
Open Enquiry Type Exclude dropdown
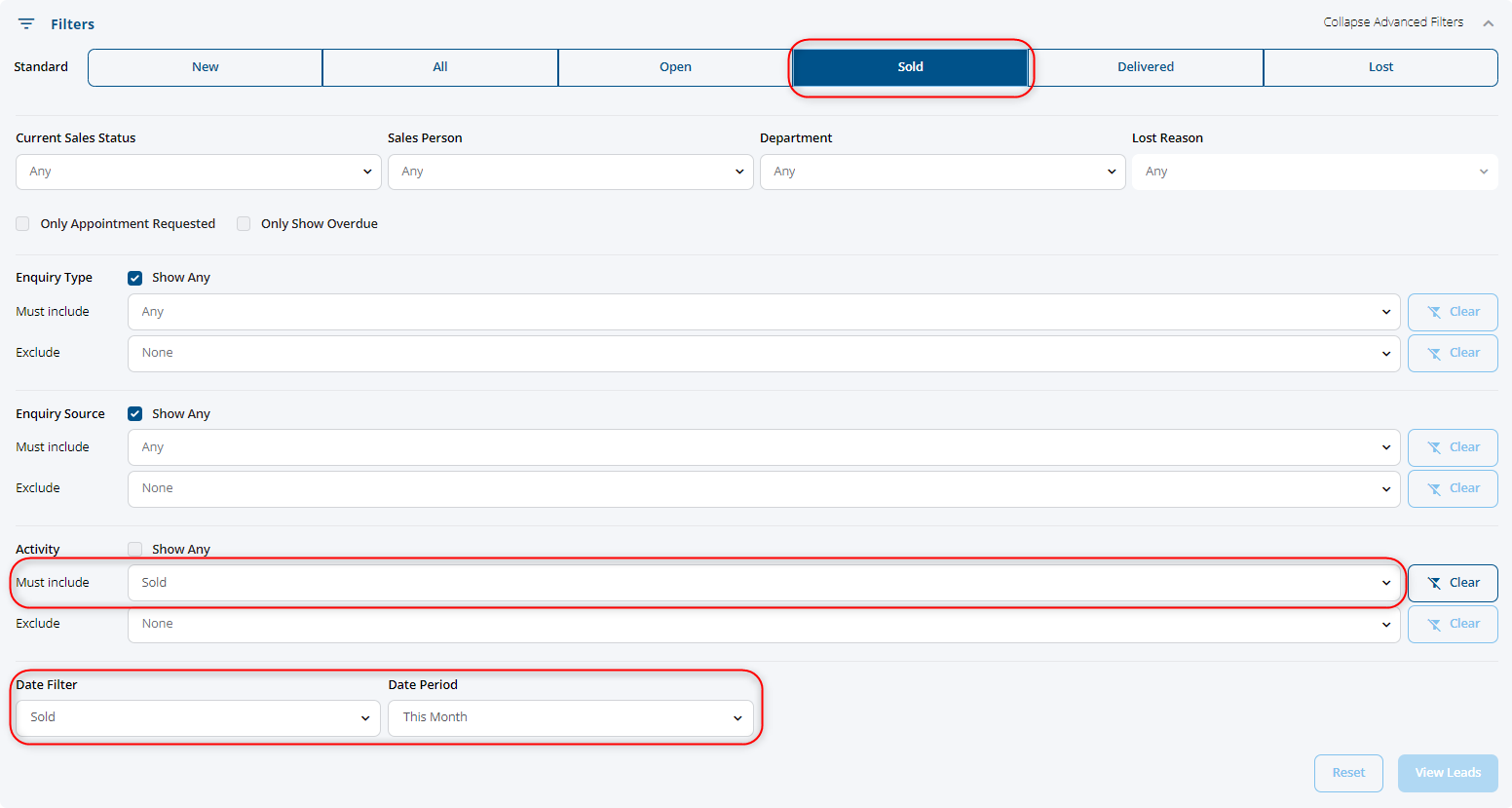click(764, 353)
